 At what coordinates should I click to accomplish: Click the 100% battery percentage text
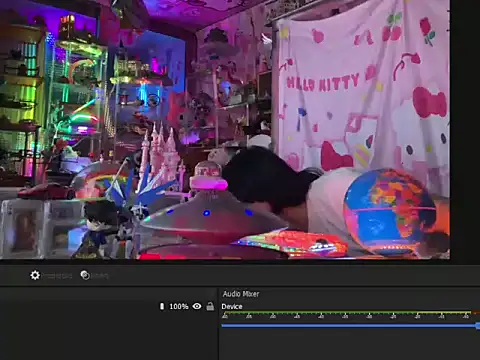pos(179,306)
